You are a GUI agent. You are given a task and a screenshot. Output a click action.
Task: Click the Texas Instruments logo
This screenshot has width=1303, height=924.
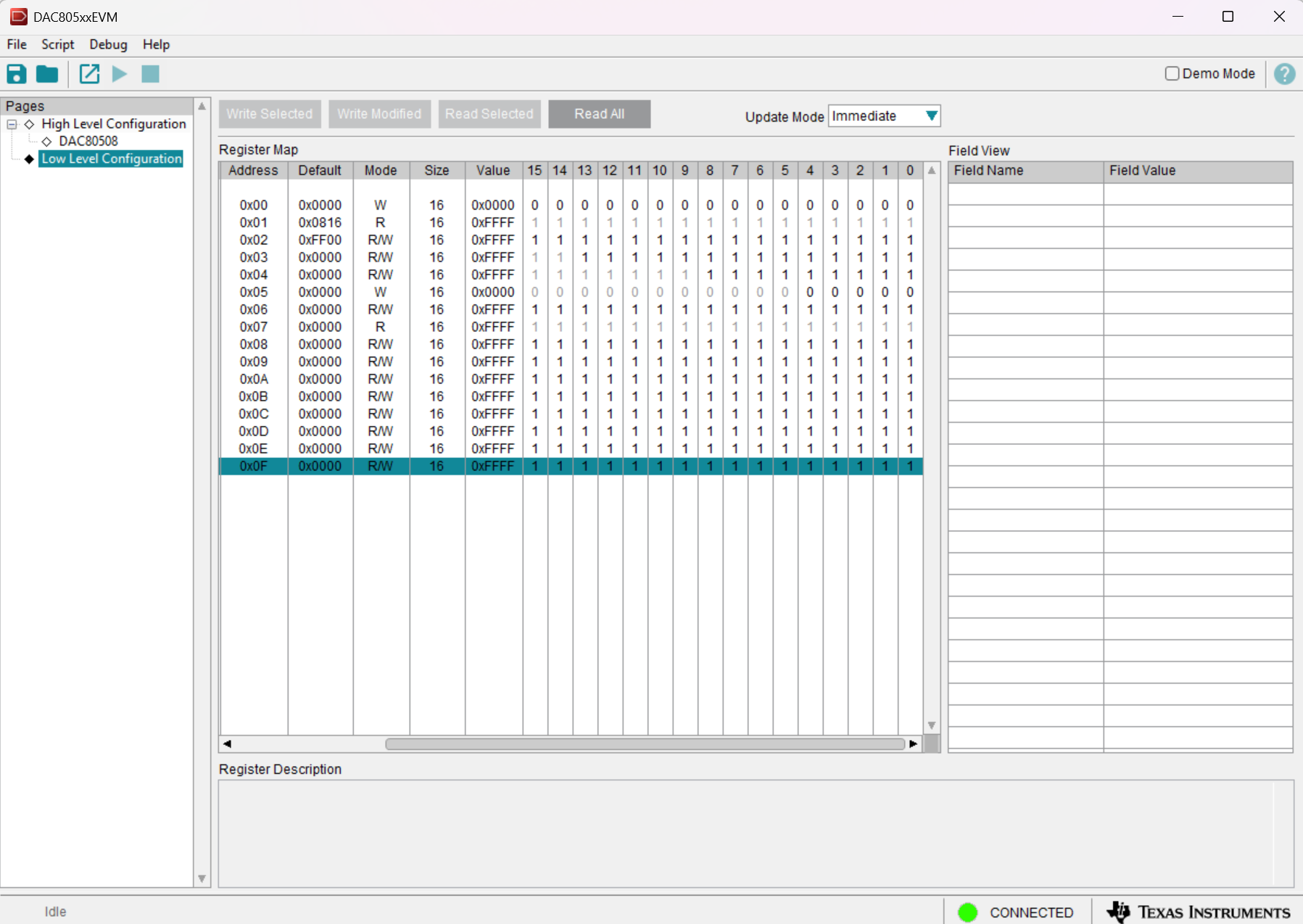[1198, 912]
